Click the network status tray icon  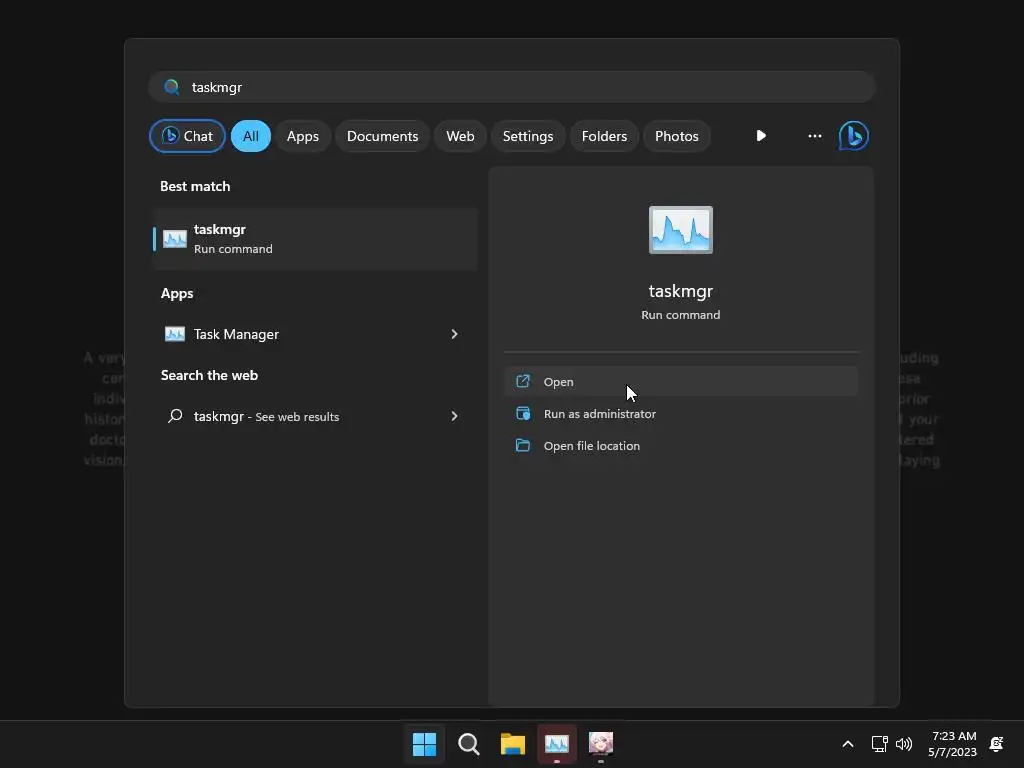click(880, 744)
